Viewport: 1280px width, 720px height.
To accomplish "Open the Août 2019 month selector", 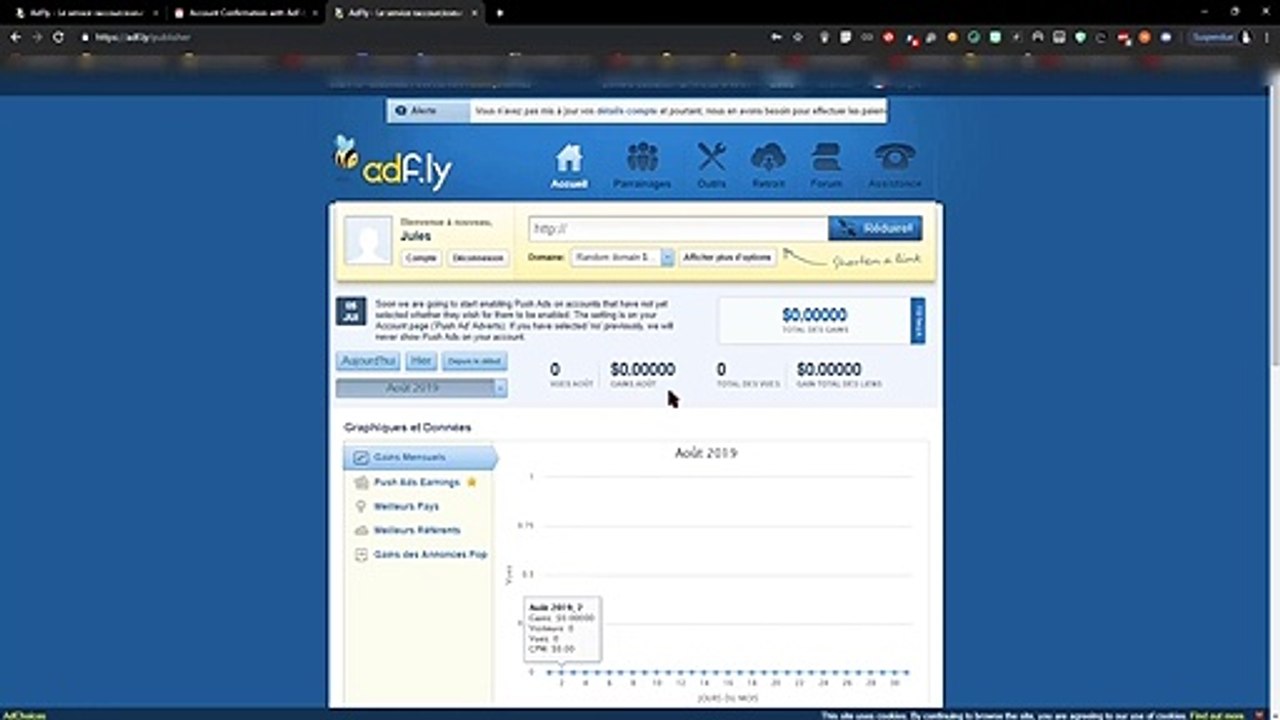I will coord(421,388).
